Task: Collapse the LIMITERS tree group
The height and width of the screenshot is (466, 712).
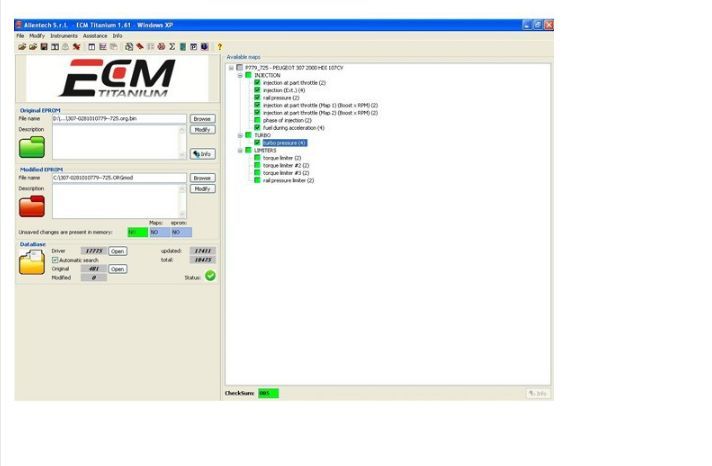Action: click(240, 150)
